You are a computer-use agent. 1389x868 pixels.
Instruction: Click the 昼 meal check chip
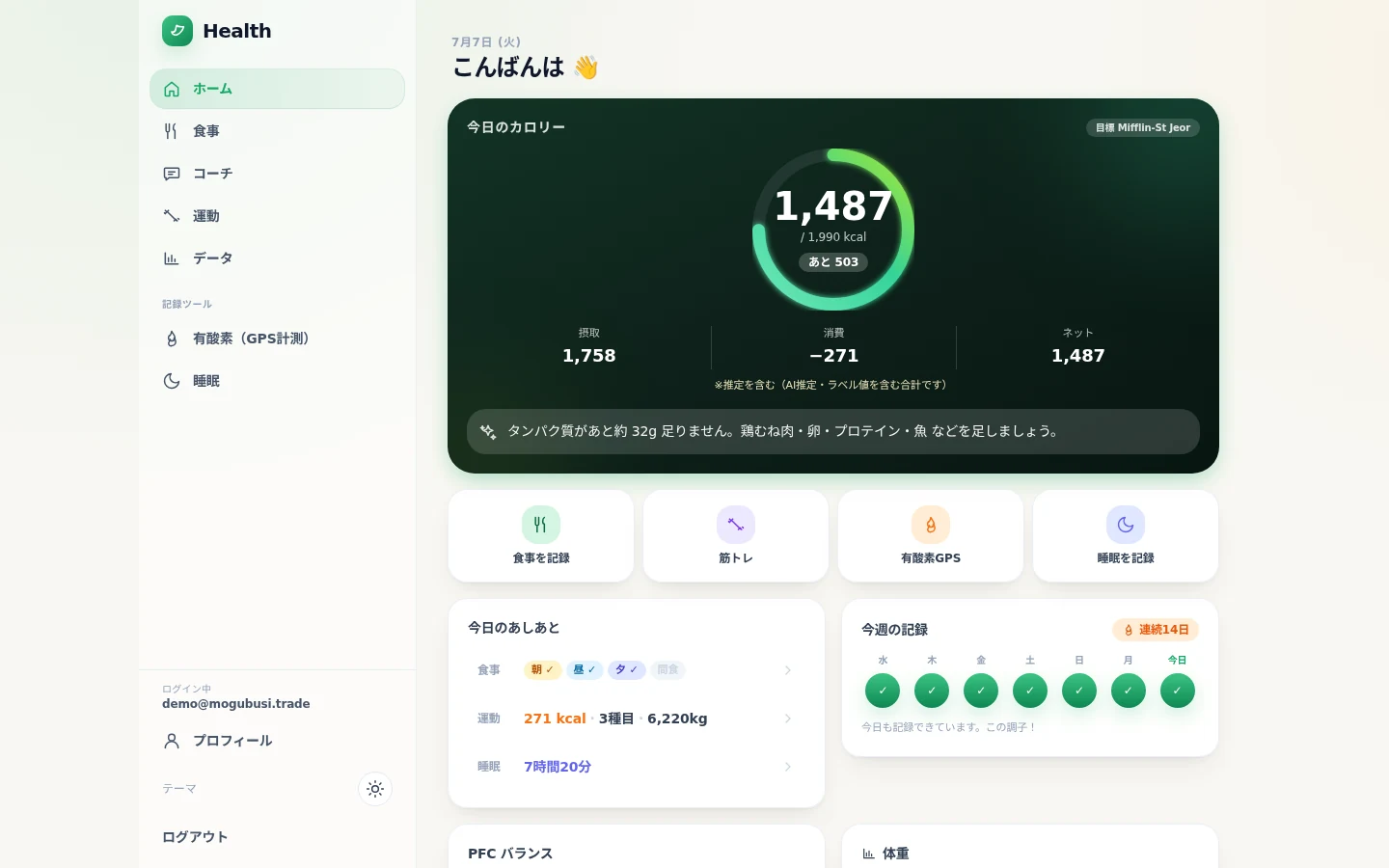coord(585,669)
